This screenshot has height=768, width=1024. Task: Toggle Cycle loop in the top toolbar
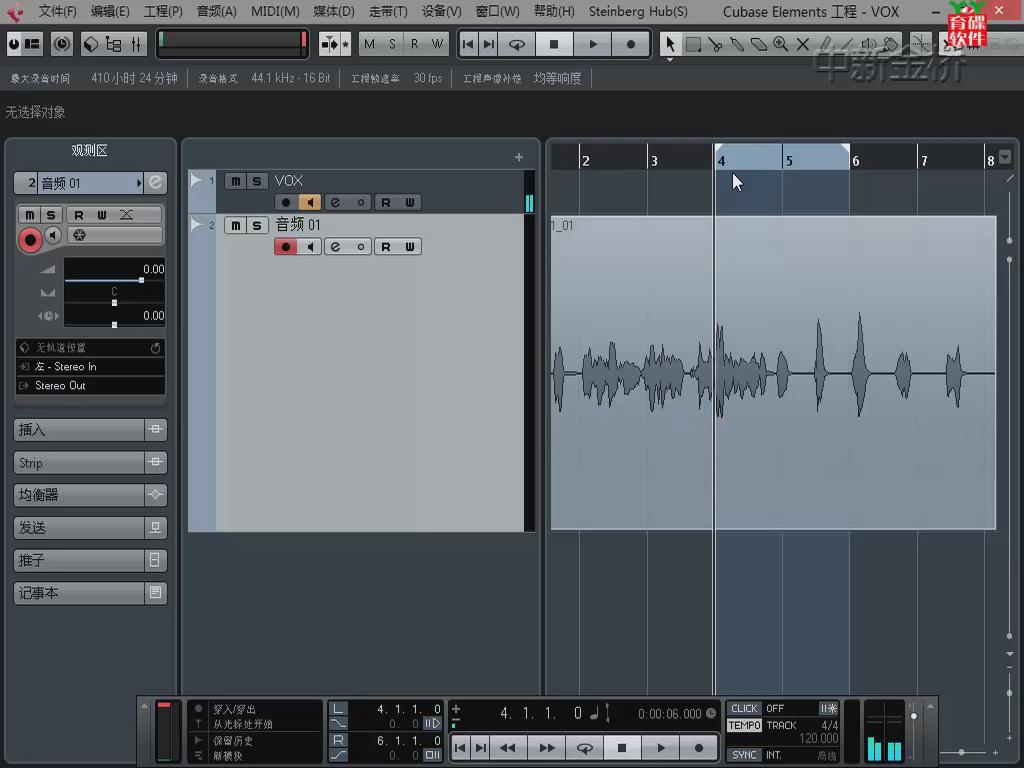coord(517,44)
